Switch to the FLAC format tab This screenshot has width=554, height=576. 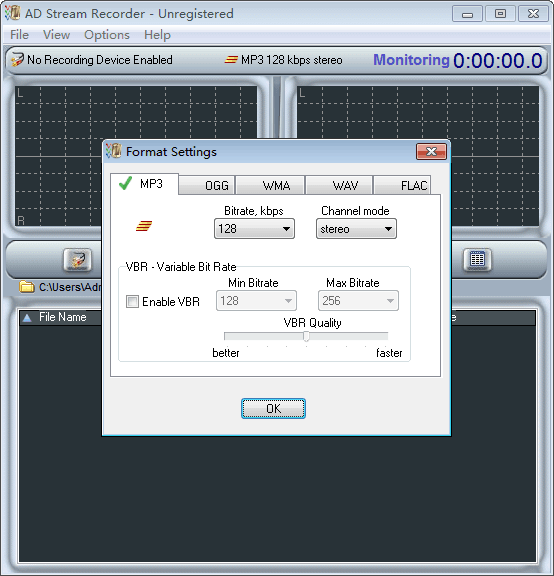point(402,185)
